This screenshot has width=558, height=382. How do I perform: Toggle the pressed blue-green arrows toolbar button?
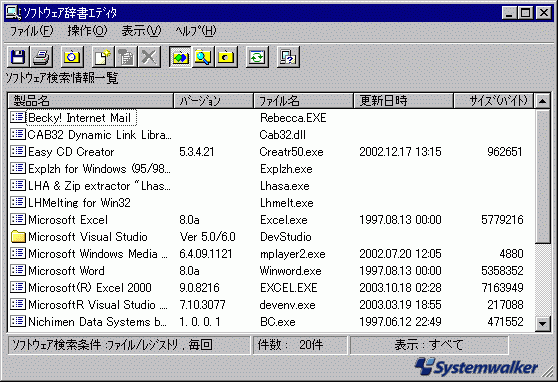point(180,57)
